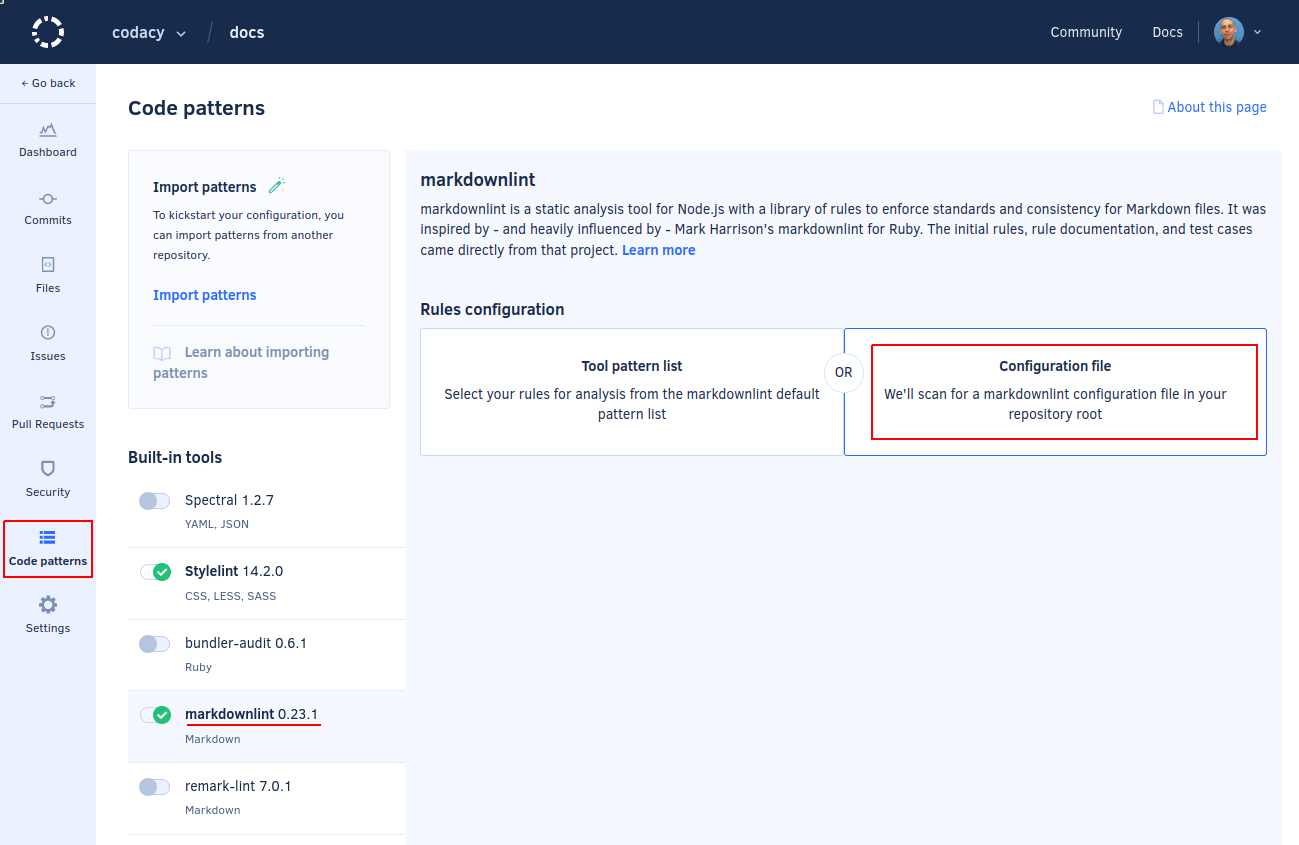Open the Community link in header

tap(1086, 32)
